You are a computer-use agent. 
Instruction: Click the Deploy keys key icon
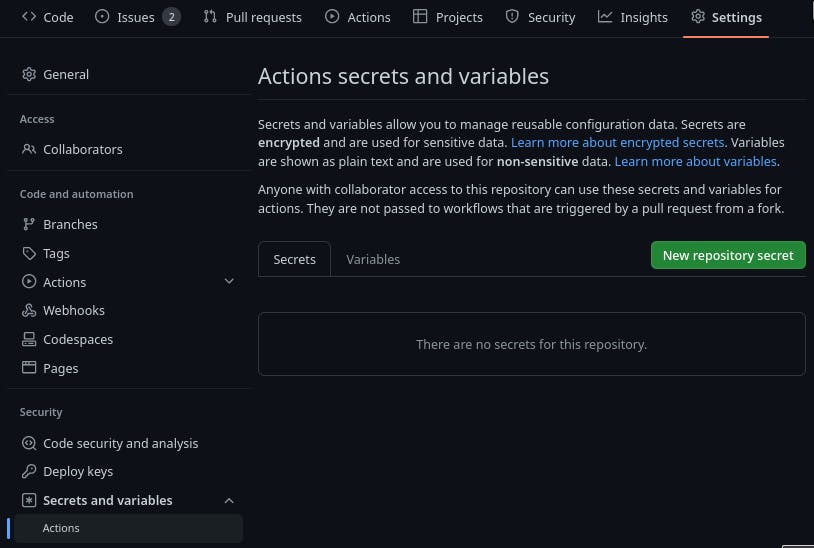coord(29,471)
